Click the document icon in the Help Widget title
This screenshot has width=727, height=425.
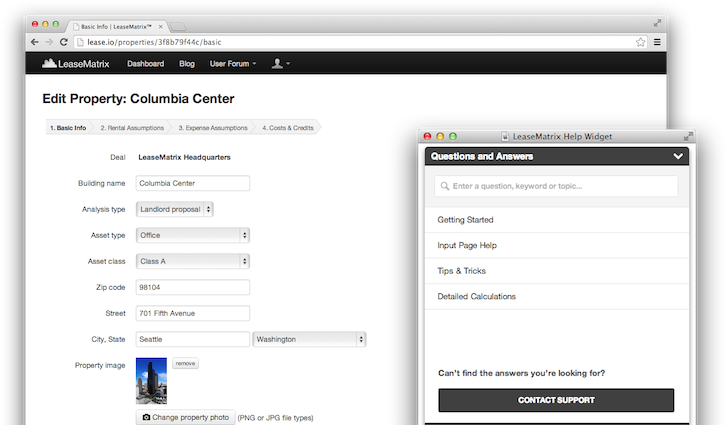(505, 136)
